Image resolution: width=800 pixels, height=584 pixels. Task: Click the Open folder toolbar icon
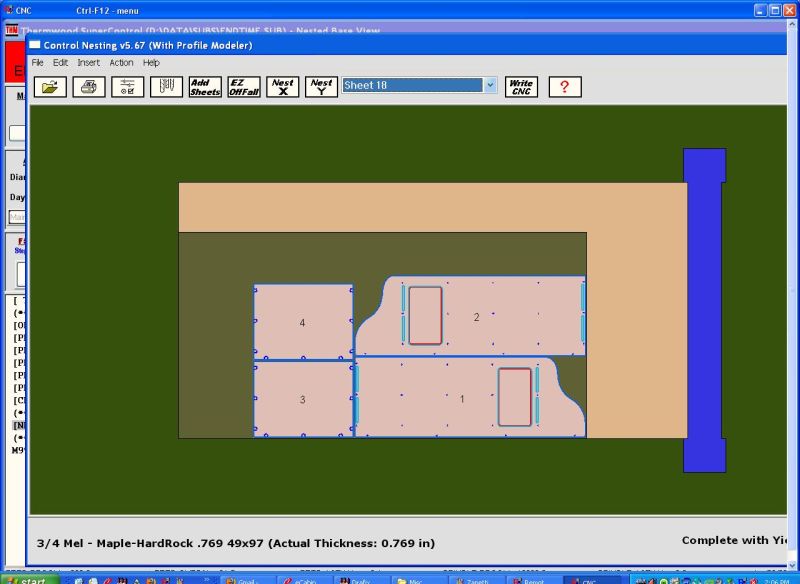click(51, 87)
